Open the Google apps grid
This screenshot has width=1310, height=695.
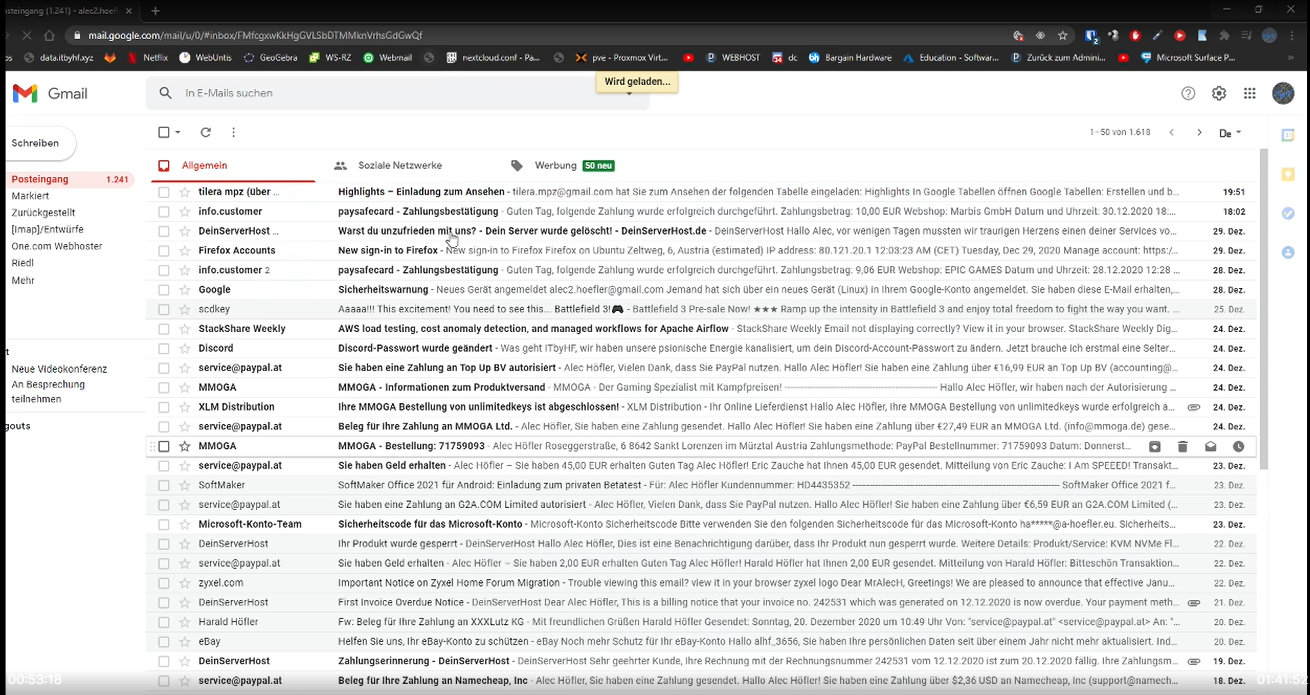tap(1249, 93)
